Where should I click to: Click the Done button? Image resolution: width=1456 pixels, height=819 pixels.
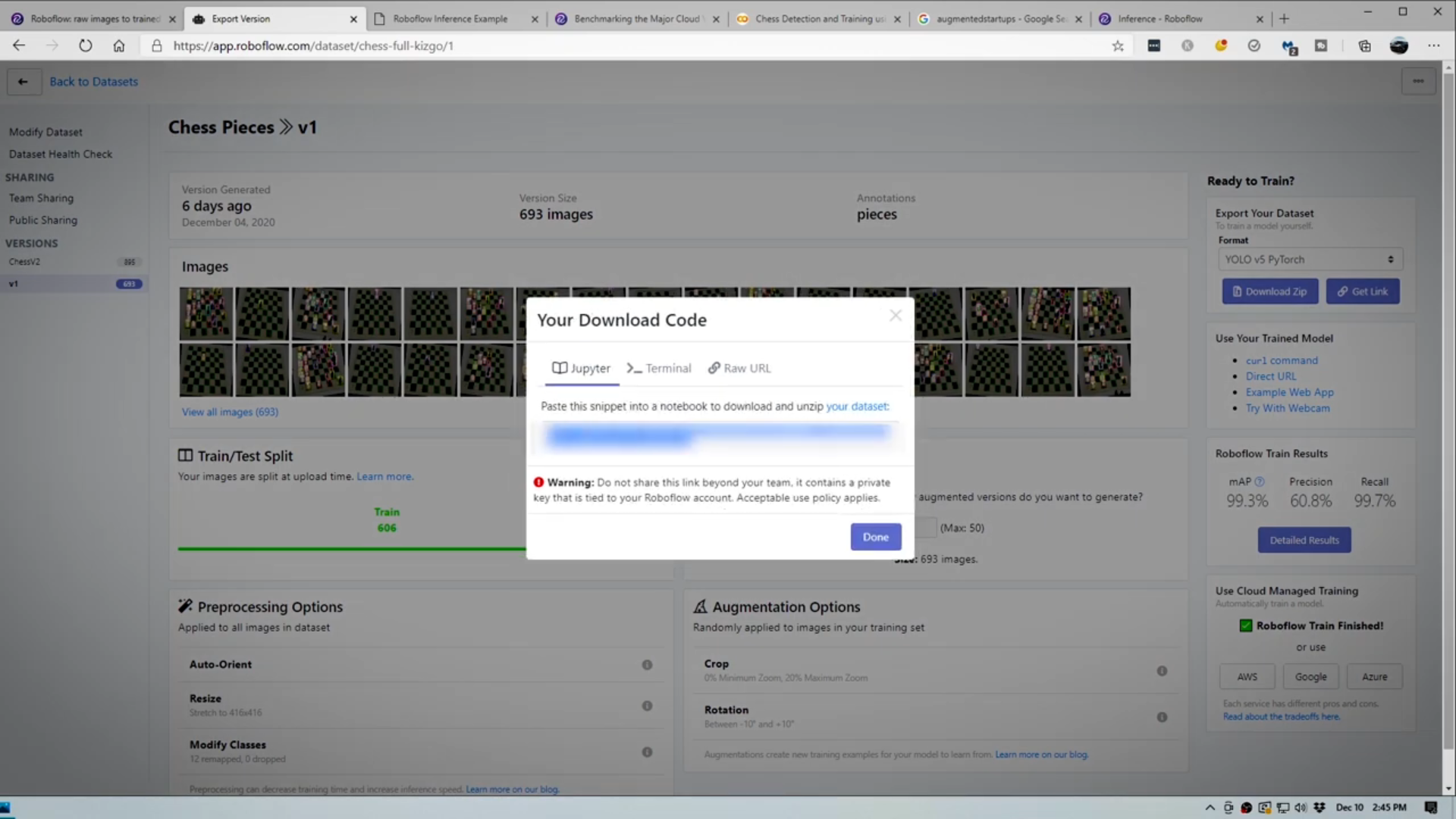[875, 537]
